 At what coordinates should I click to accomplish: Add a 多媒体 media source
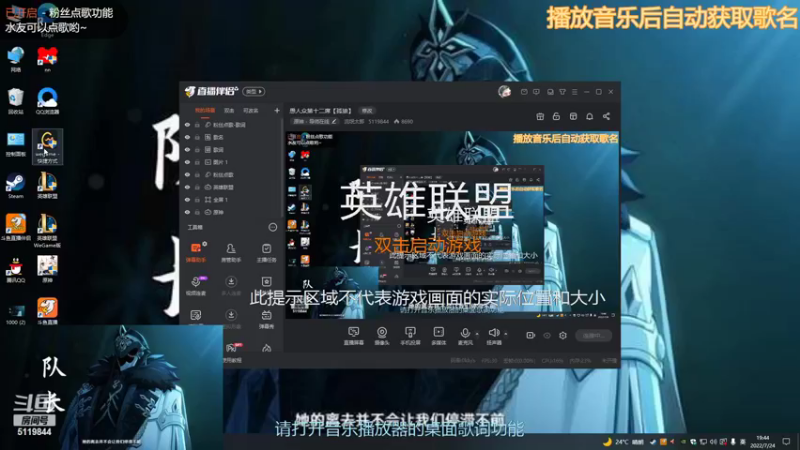[x=438, y=336]
